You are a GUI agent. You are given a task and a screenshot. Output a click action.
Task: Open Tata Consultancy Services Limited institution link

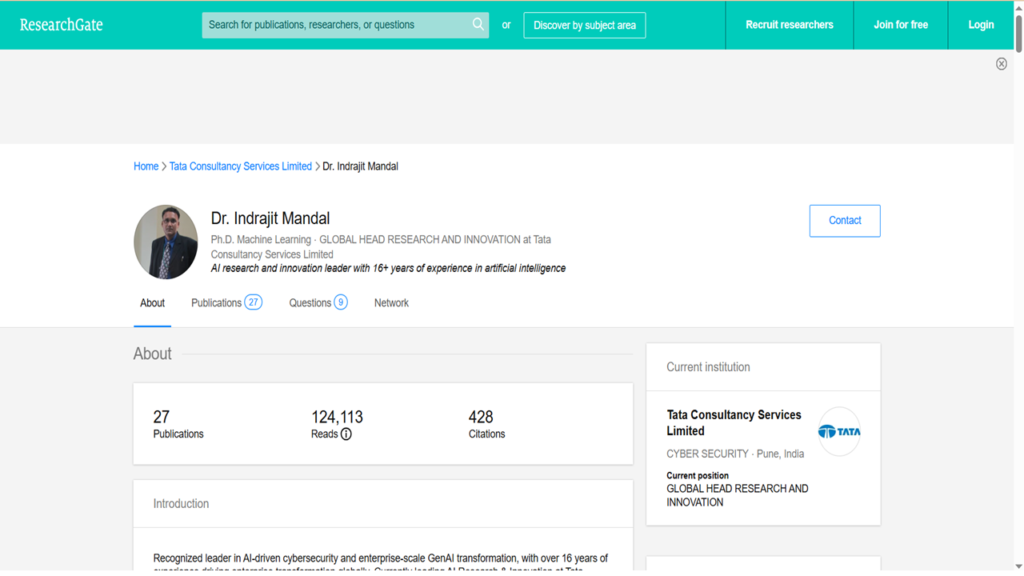[733, 423]
